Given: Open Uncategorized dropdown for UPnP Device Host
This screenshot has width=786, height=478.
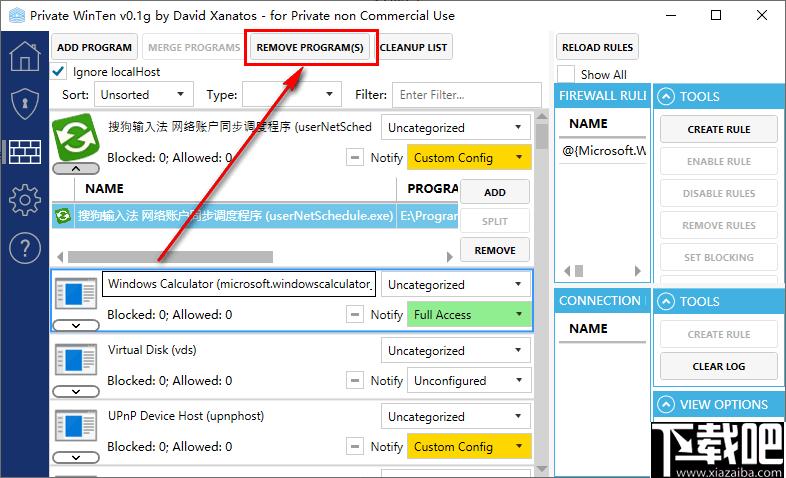Looking at the screenshot, I should click(456, 416).
